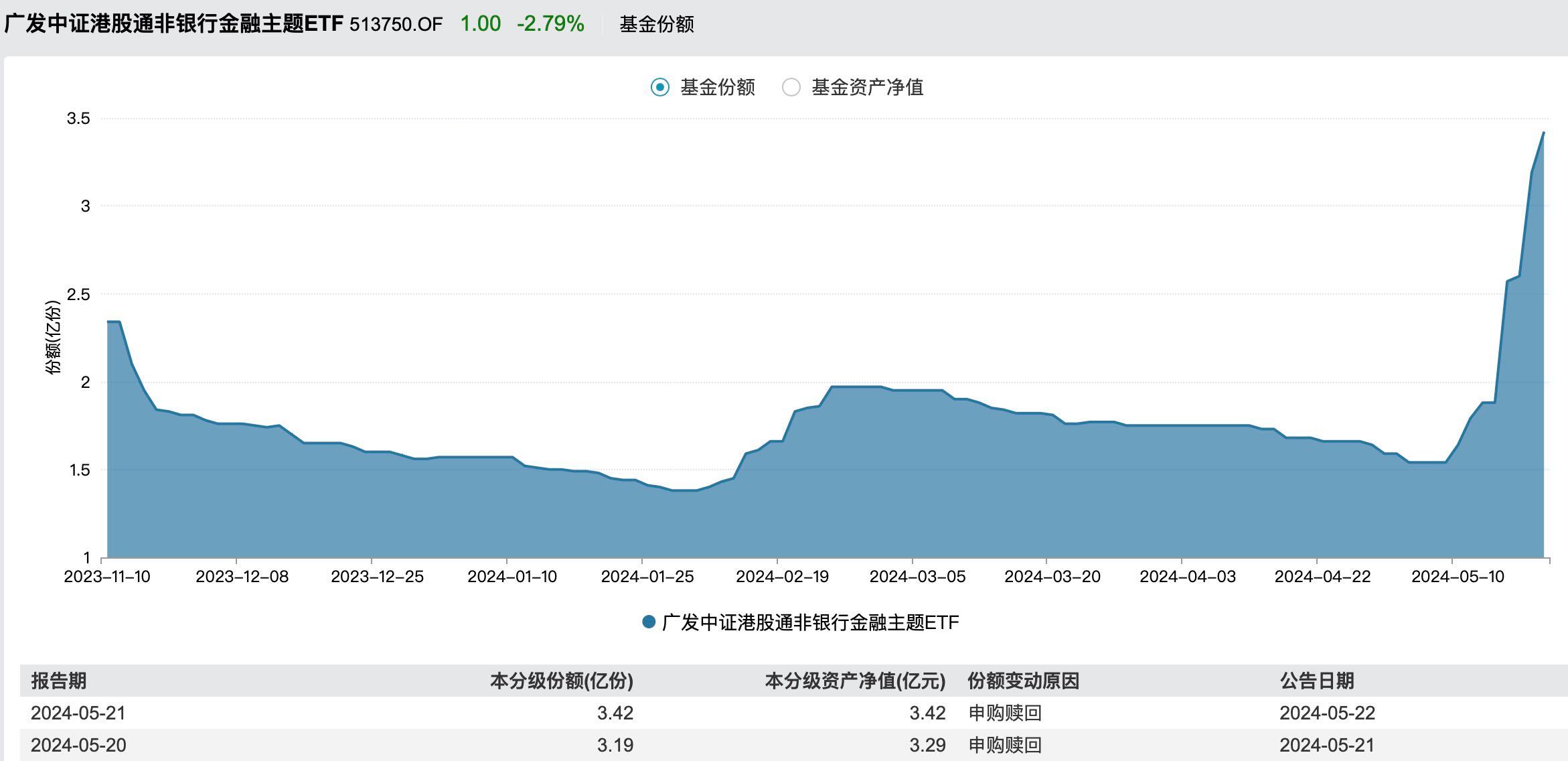Click the 2024-02-19 x-axis date label

coord(782,577)
